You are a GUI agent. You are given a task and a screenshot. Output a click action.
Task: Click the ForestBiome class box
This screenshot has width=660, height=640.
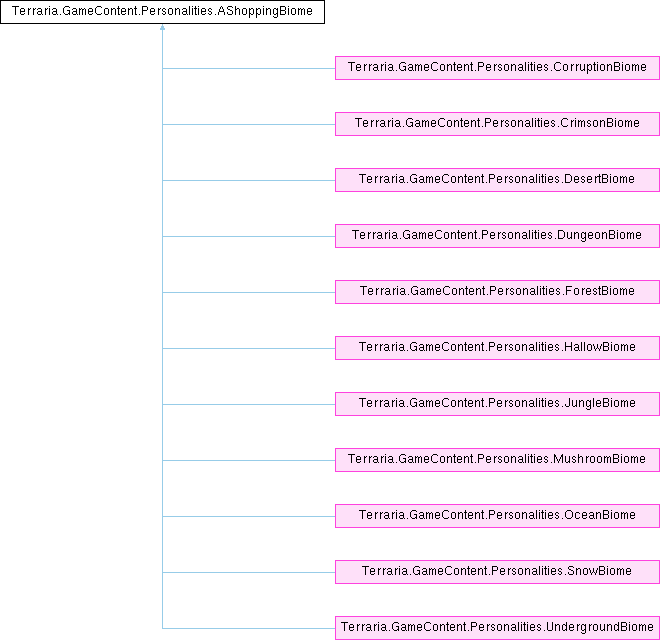tap(497, 292)
